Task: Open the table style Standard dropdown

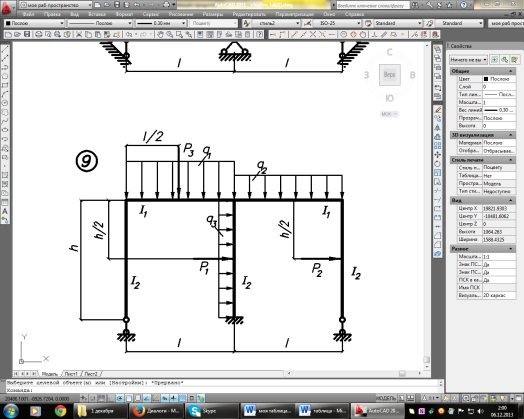Action: [398, 23]
